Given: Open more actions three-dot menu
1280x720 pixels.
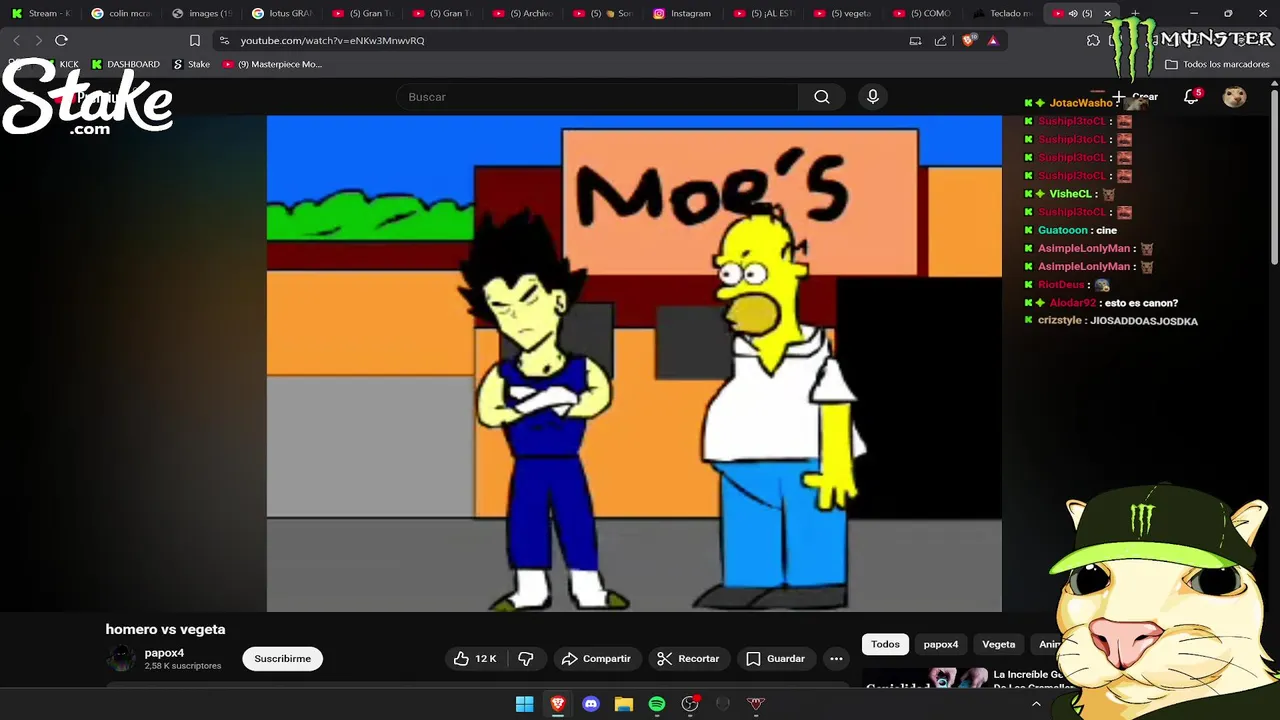Looking at the screenshot, I should coord(836,659).
